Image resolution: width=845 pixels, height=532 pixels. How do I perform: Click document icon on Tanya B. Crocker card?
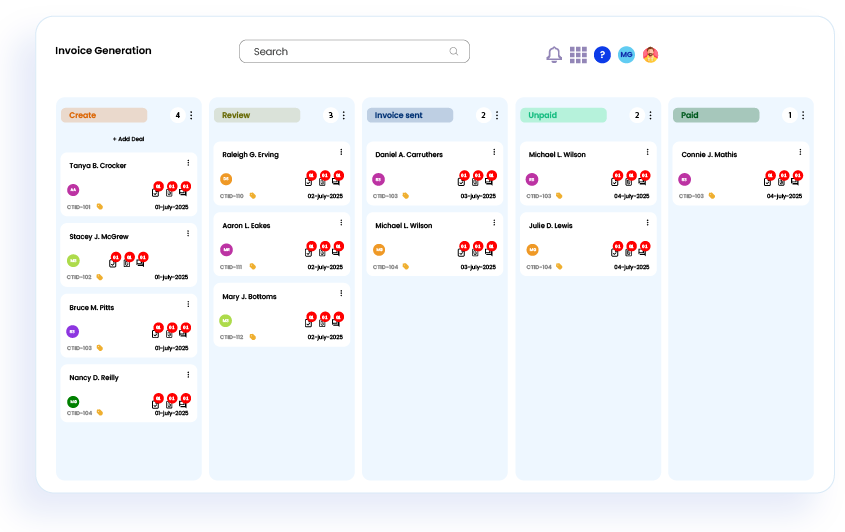coord(169,192)
